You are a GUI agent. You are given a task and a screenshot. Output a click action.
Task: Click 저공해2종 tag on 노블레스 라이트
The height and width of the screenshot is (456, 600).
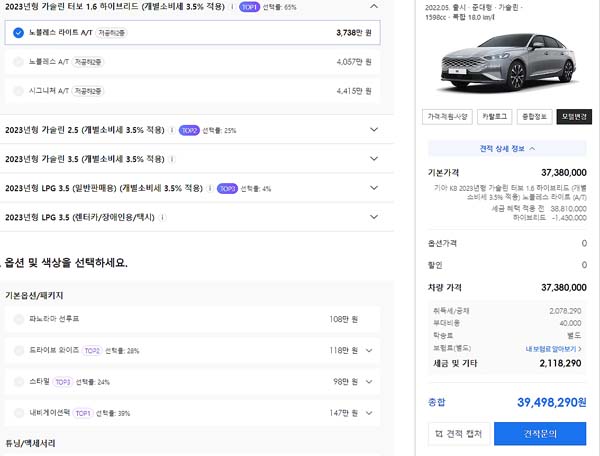pyautogui.click(x=111, y=33)
